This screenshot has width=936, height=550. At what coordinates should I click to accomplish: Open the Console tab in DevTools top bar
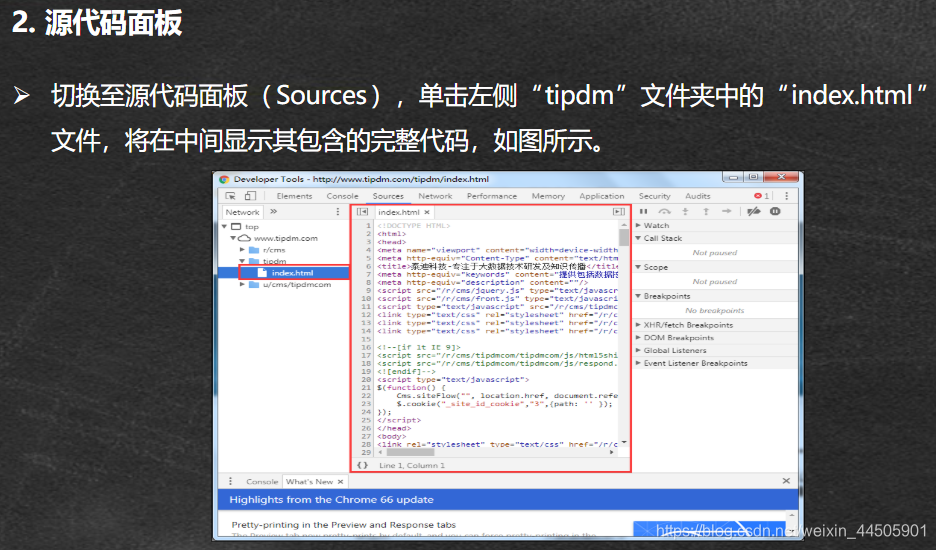point(343,196)
